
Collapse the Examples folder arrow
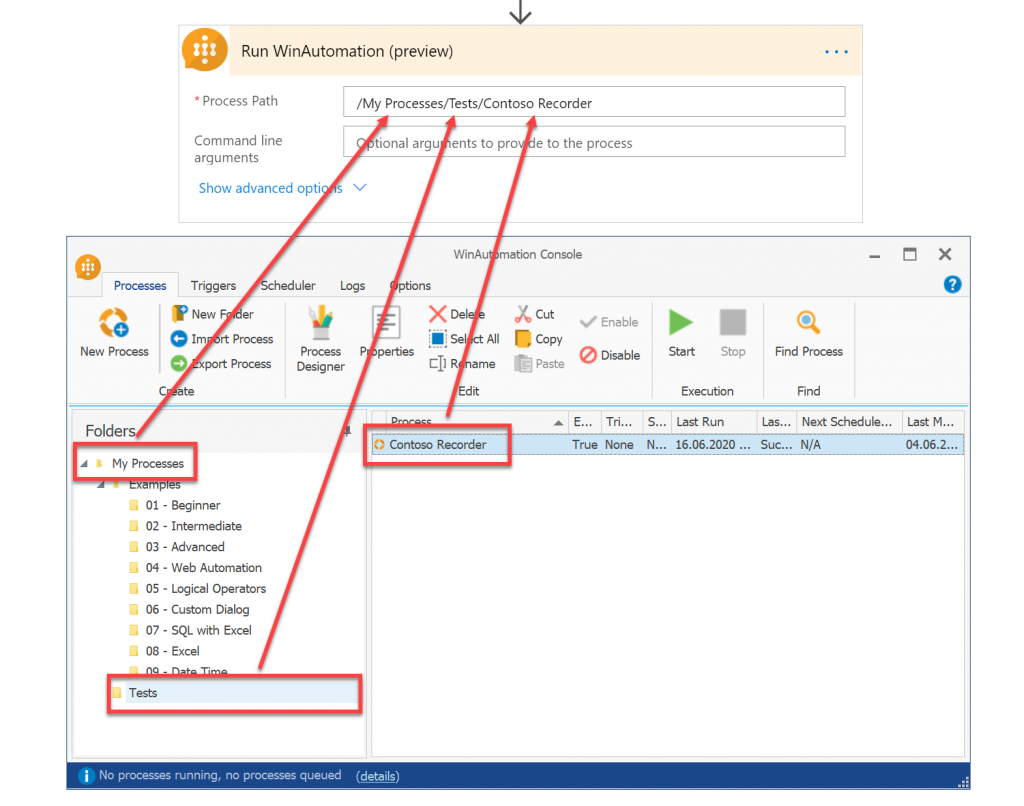pos(101,485)
